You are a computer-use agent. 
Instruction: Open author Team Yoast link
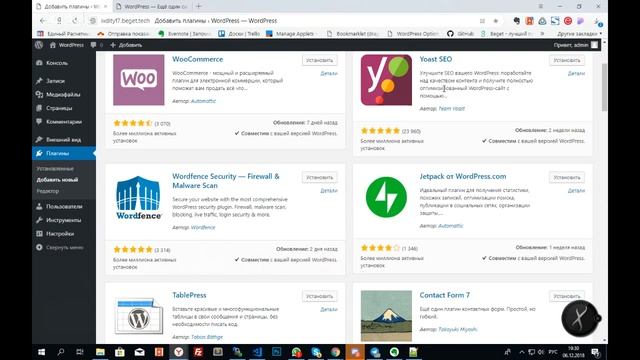(x=451, y=109)
